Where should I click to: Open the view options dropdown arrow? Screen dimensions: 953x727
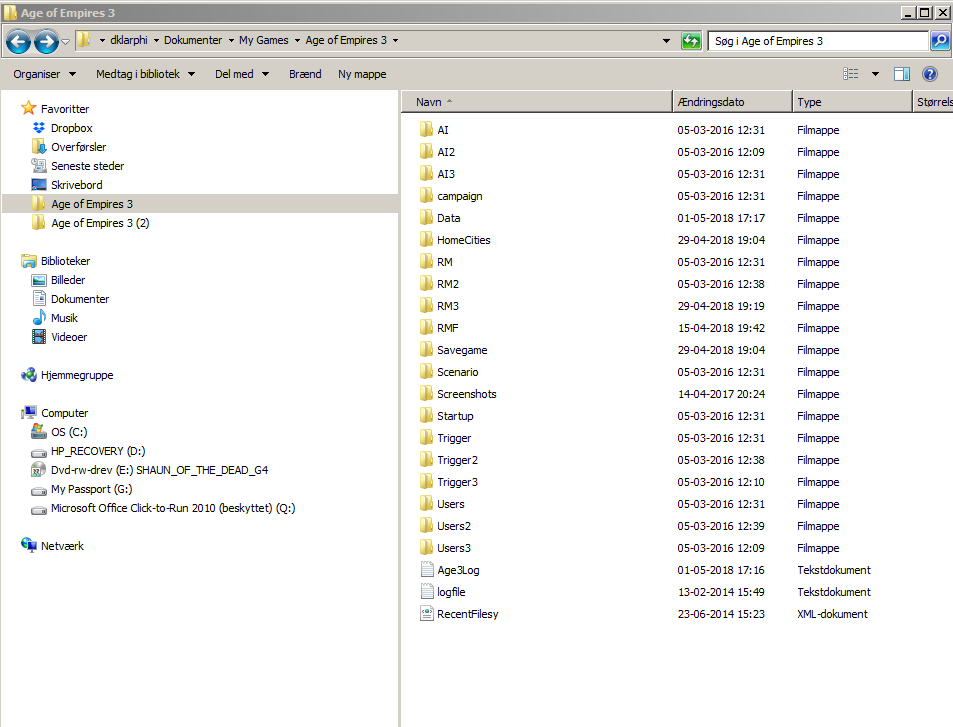point(875,74)
